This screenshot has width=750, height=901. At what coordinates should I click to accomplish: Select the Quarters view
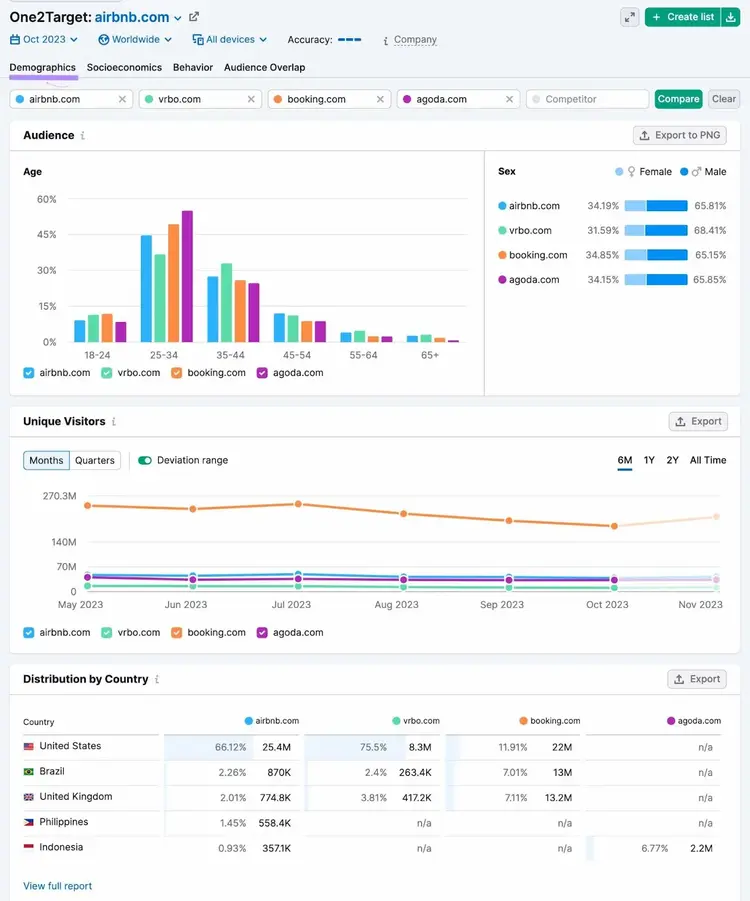pos(95,460)
